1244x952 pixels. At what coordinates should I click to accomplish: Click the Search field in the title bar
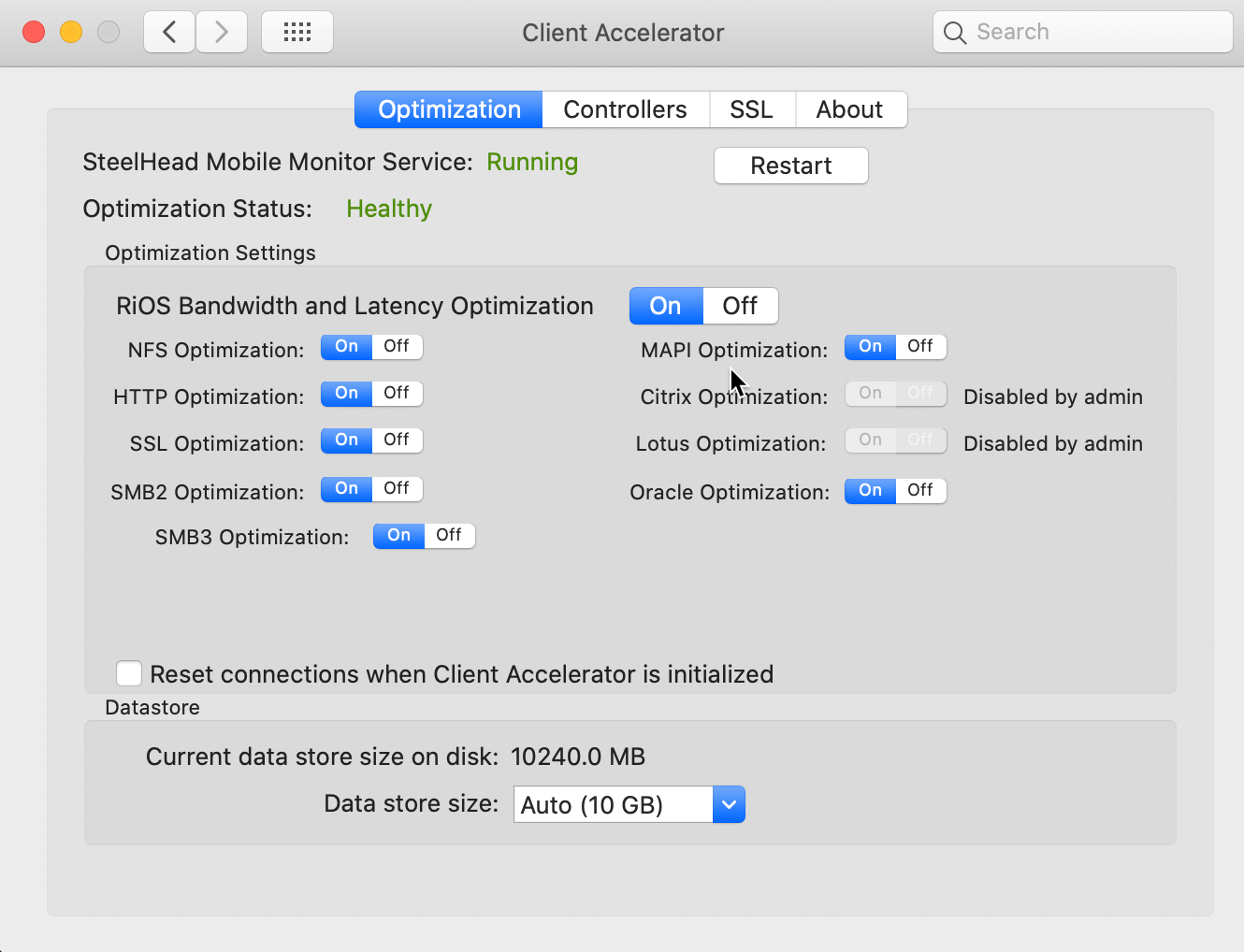coord(1083,32)
